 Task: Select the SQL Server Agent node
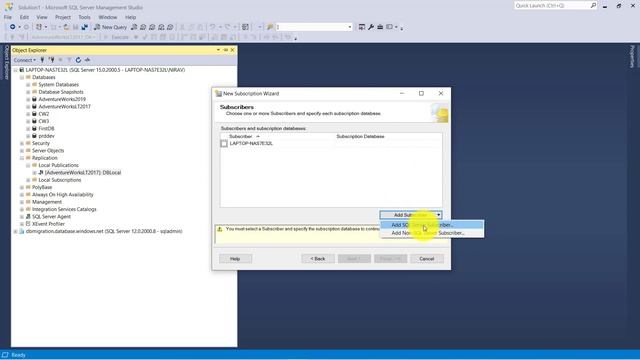coord(51,216)
